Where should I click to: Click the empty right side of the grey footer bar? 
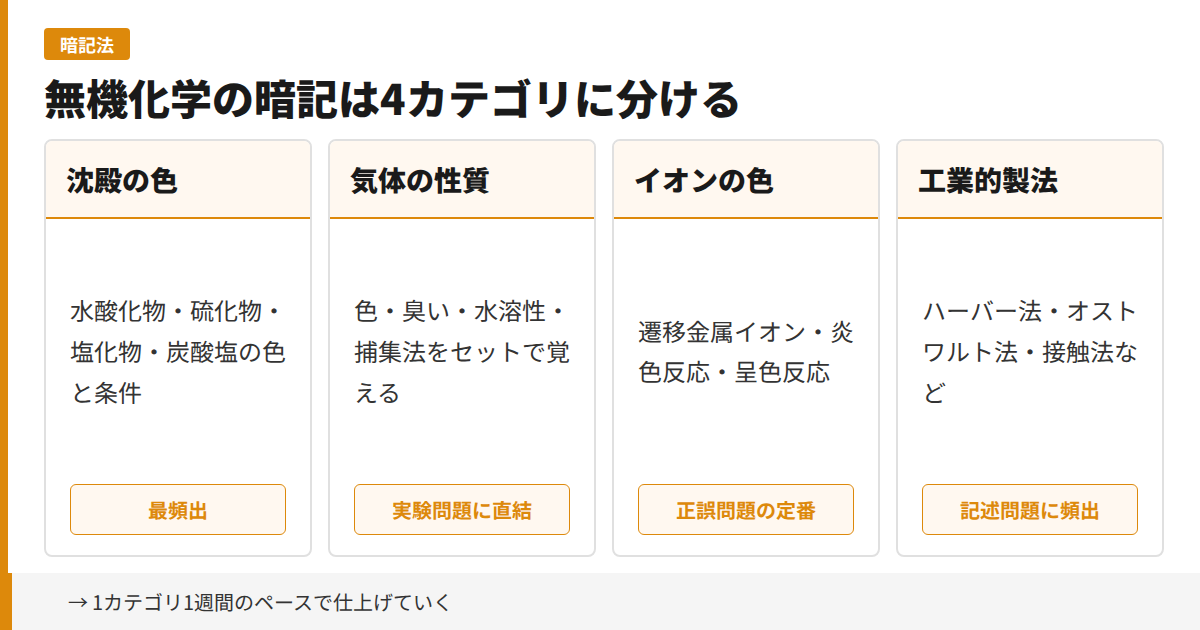pos(900,602)
